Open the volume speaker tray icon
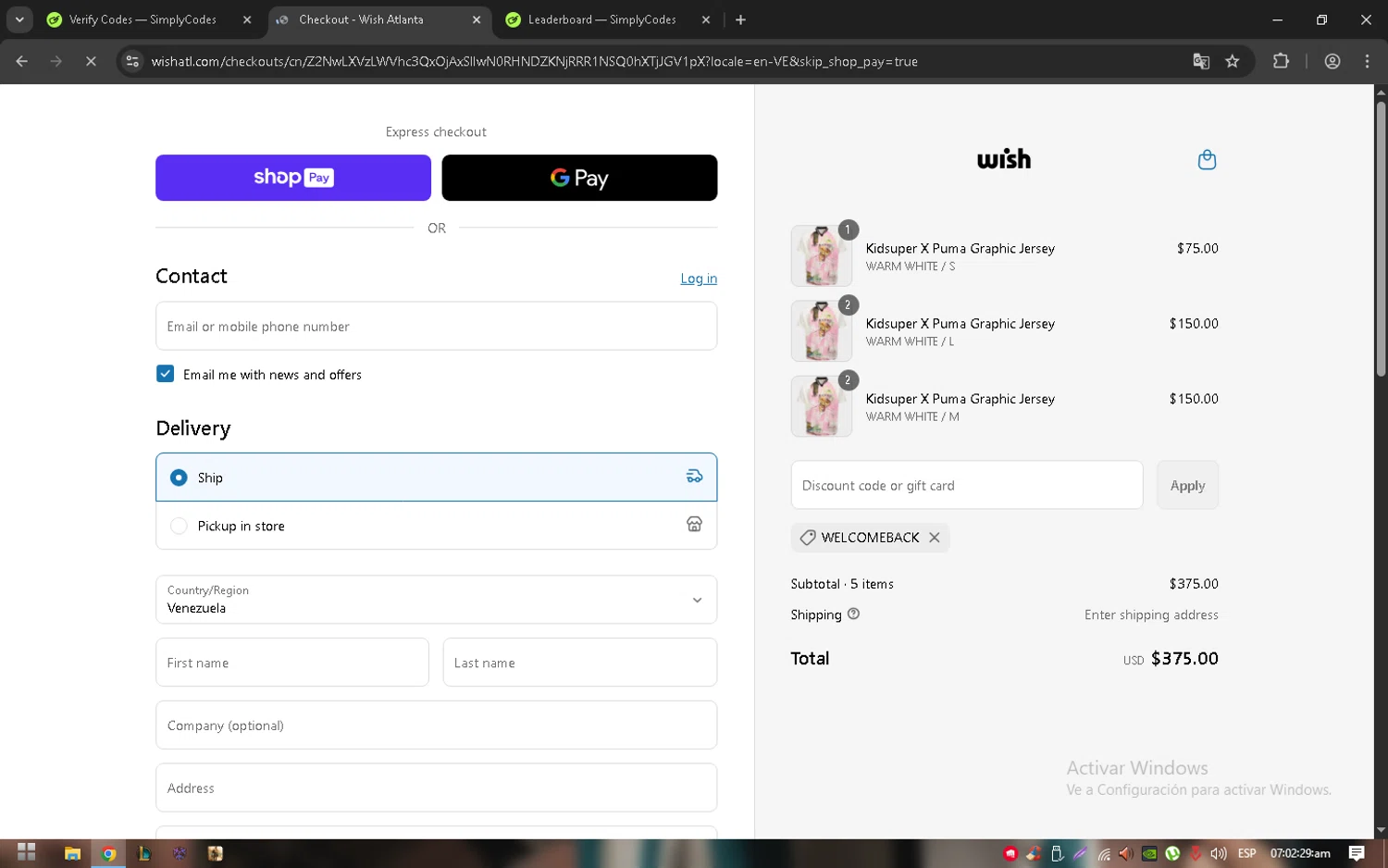 1219,853
